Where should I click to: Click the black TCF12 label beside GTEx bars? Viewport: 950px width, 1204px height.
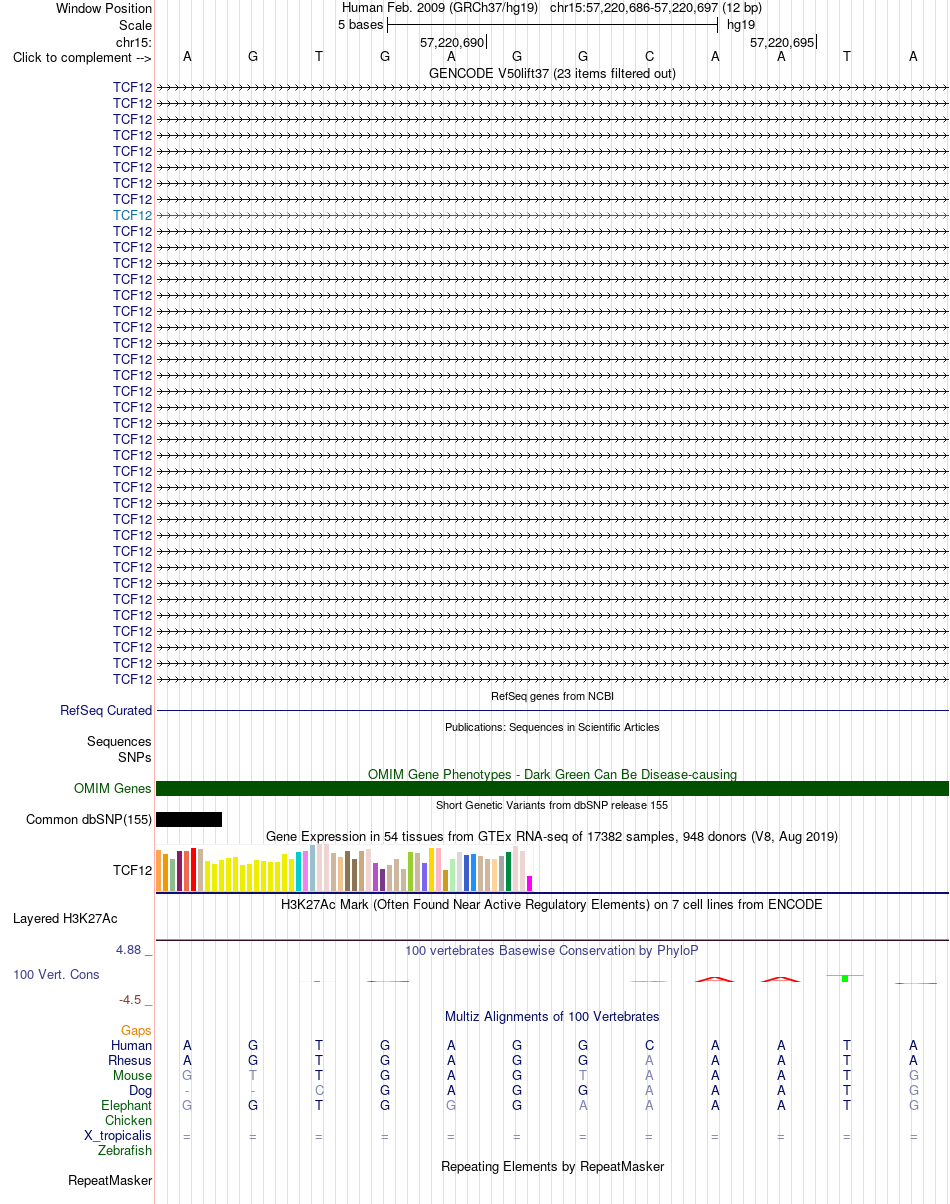tap(133, 870)
